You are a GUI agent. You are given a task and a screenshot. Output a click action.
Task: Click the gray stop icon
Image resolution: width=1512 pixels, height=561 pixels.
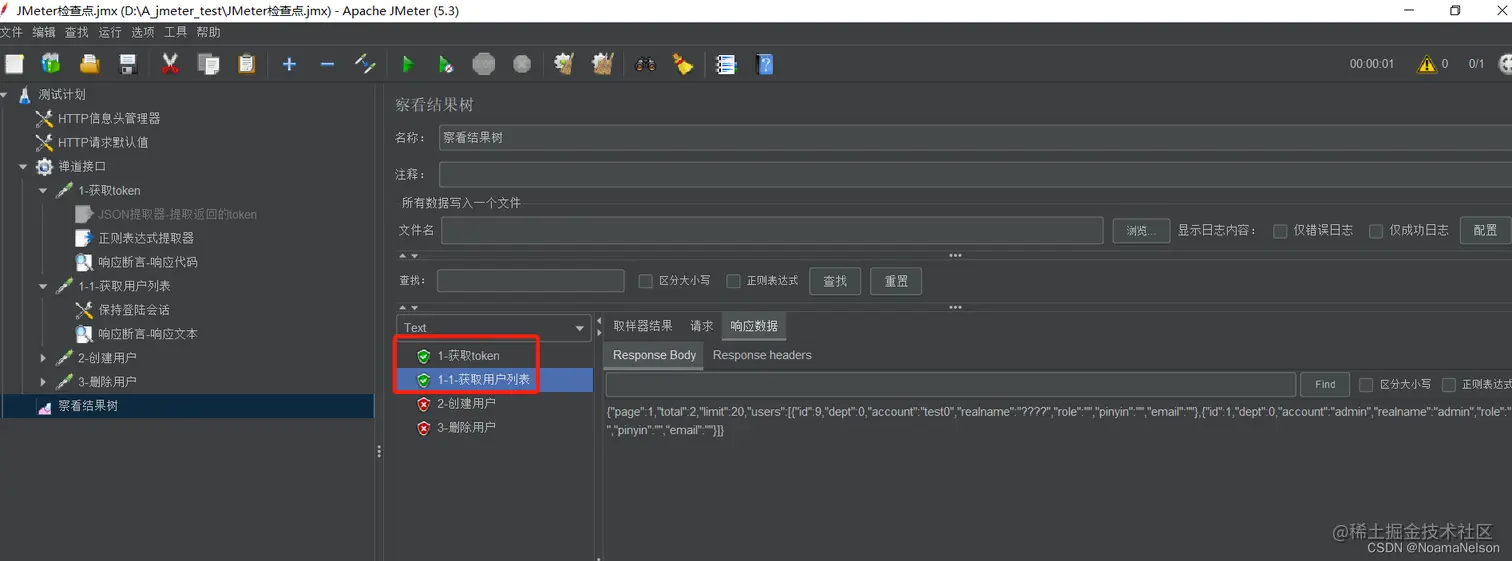click(x=484, y=64)
